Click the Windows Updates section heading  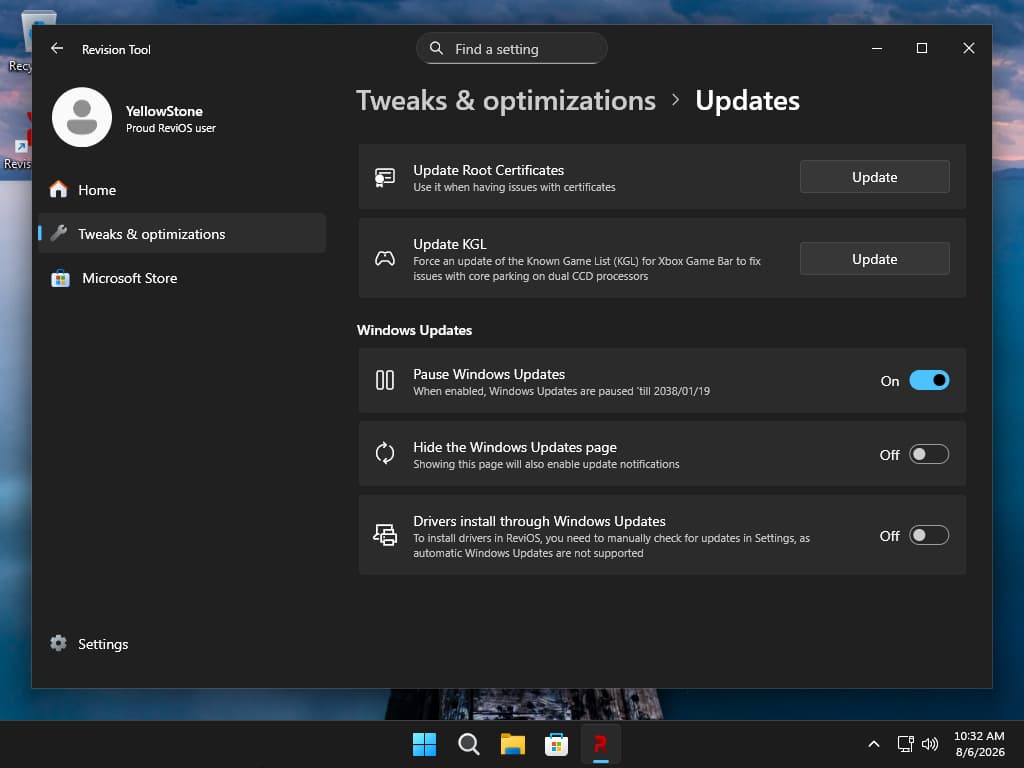(x=414, y=330)
